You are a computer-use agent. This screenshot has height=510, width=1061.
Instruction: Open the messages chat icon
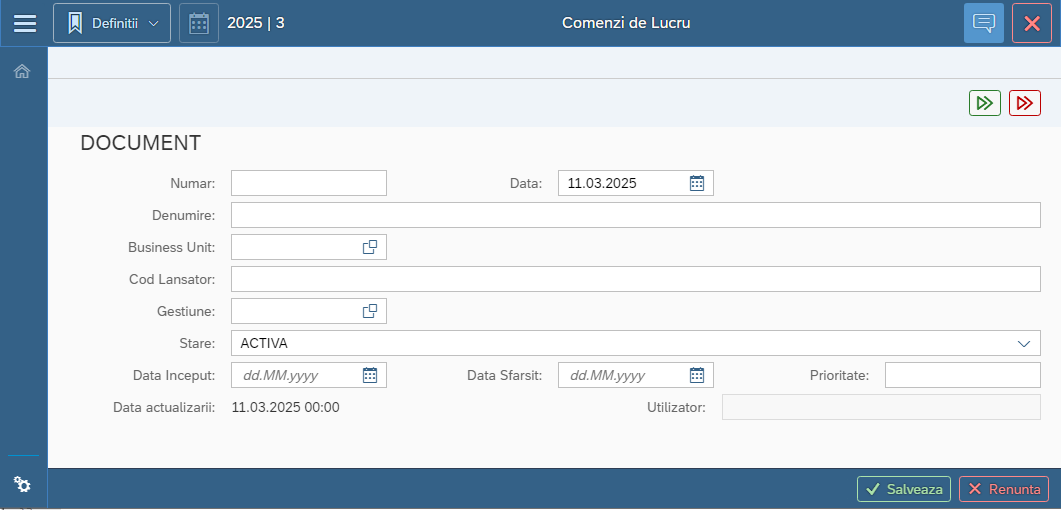coord(984,23)
